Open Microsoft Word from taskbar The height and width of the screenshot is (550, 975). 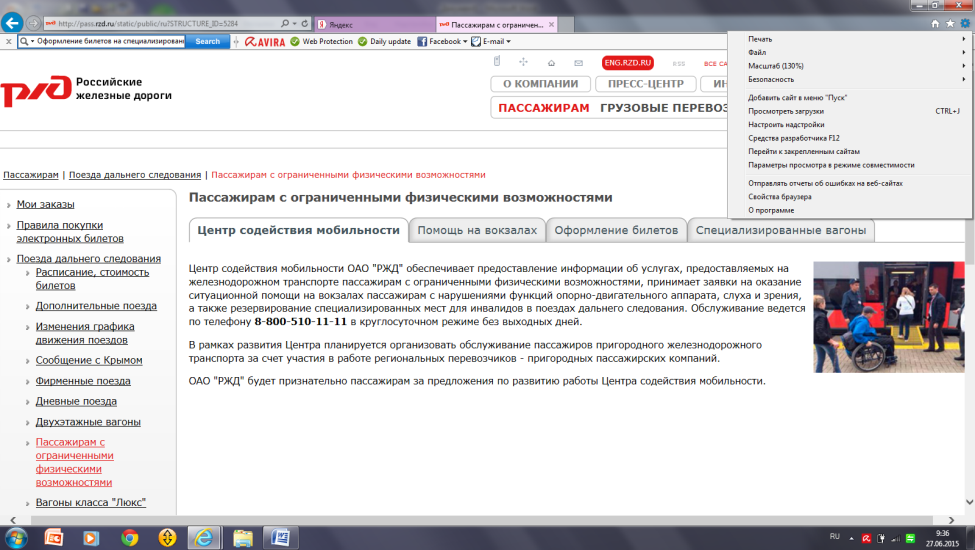click(x=280, y=538)
